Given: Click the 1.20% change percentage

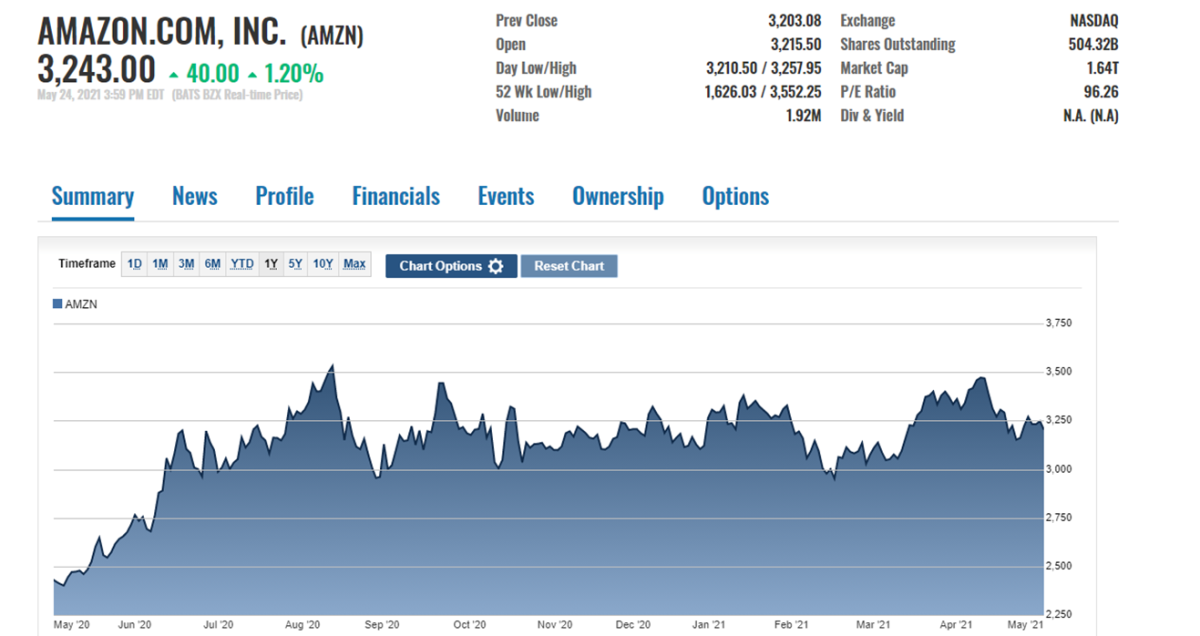Looking at the screenshot, I should [294, 74].
